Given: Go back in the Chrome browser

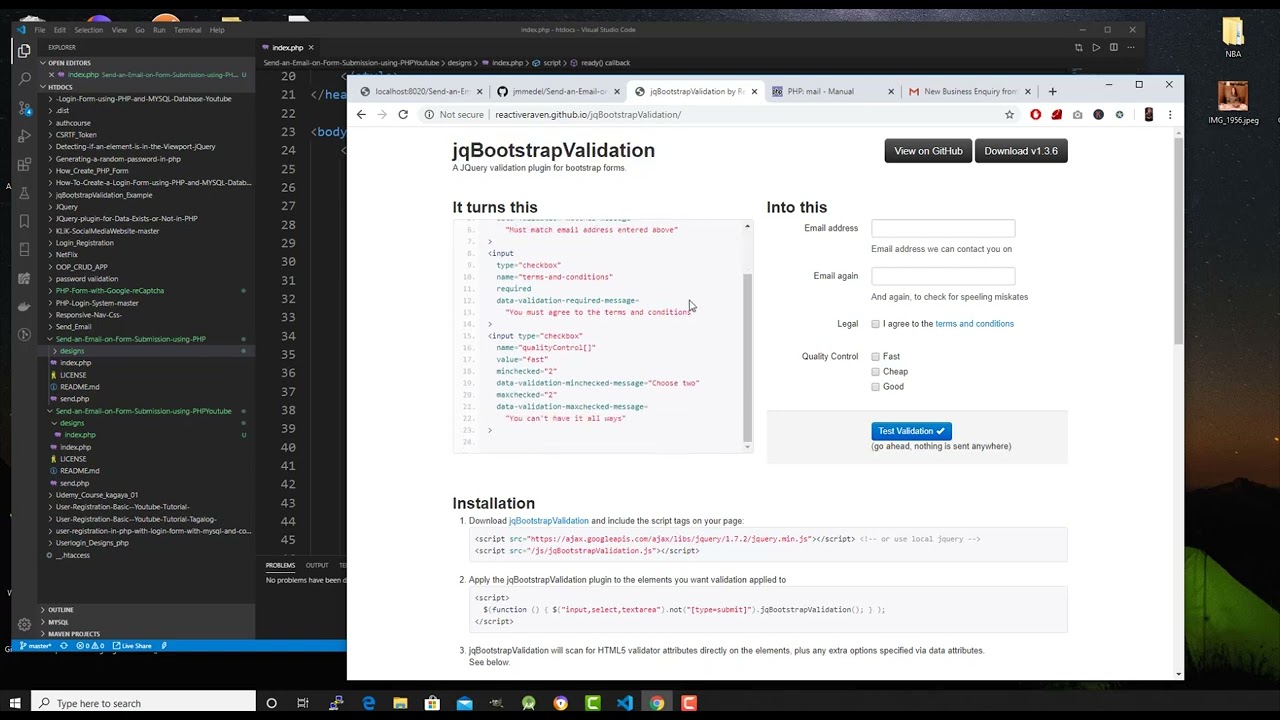Looking at the screenshot, I should [361, 115].
